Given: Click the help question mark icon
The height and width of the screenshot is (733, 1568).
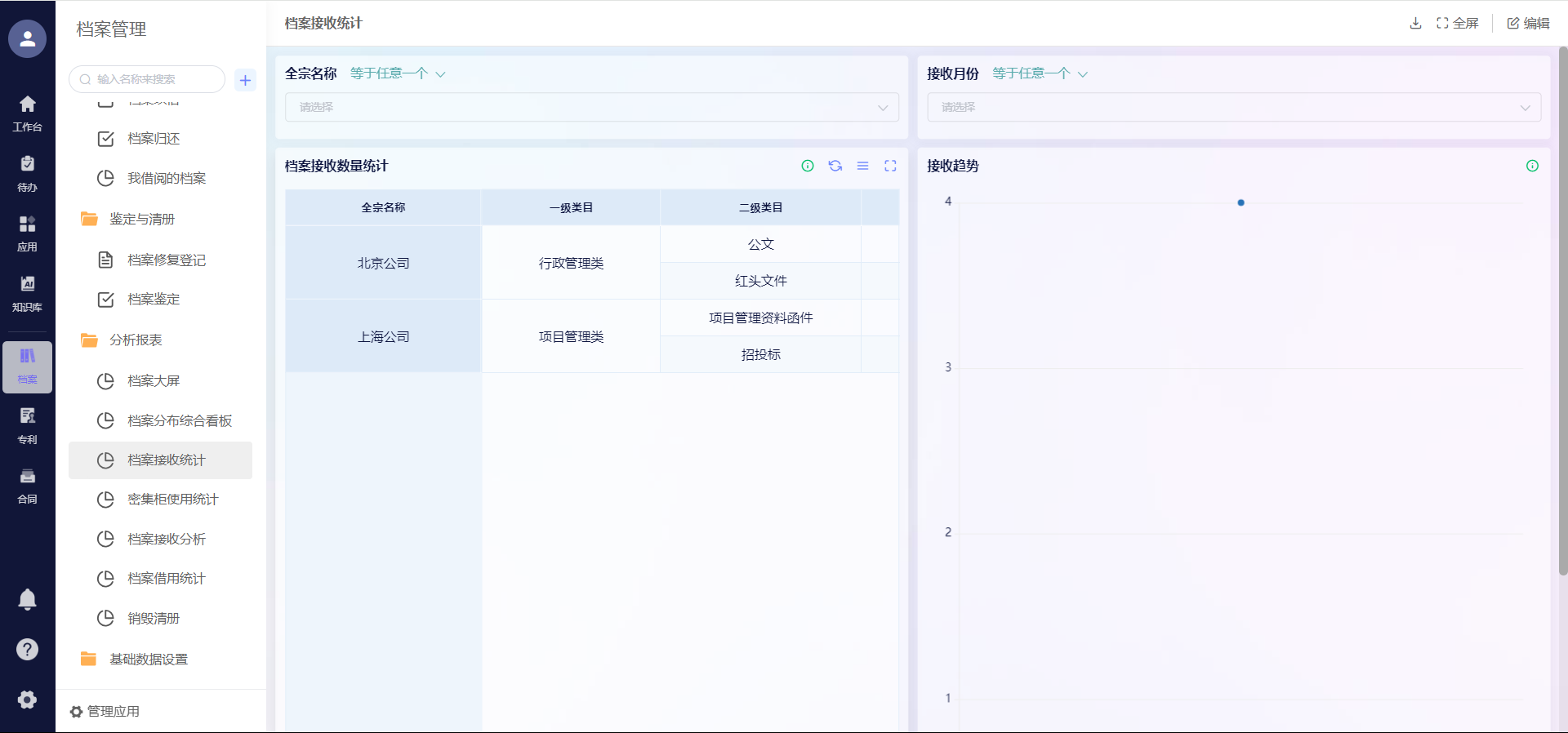Looking at the screenshot, I should 27,649.
